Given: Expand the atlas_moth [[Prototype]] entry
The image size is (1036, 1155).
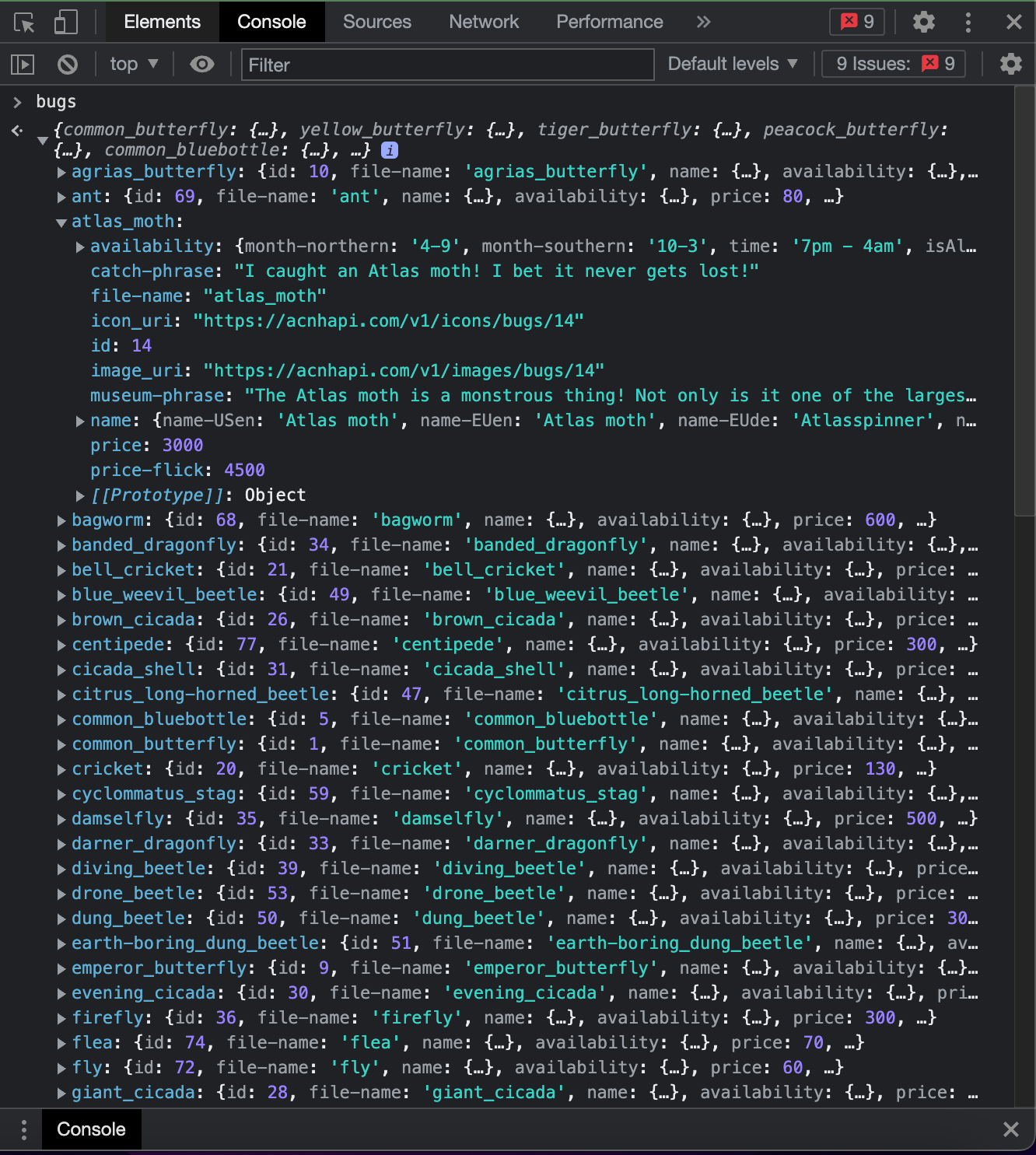Looking at the screenshot, I should click(80, 495).
